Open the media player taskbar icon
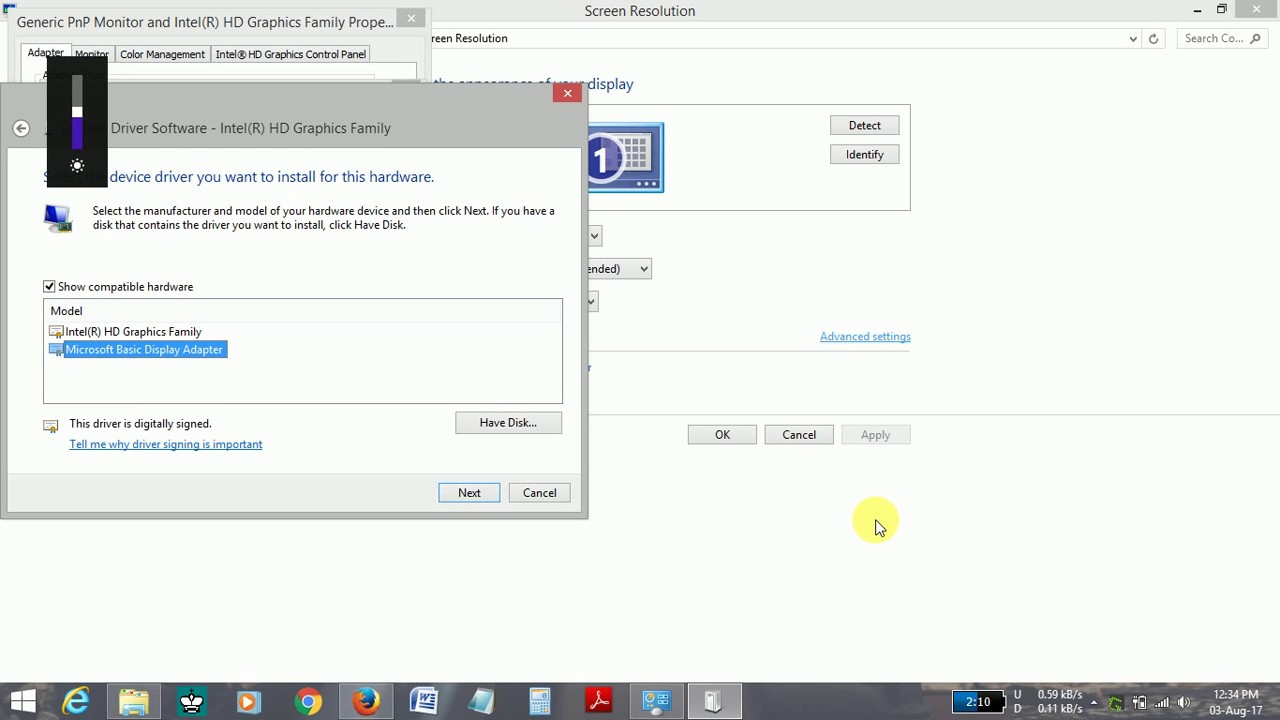Screen dimensions: 1280x720 tap(249, 702)
